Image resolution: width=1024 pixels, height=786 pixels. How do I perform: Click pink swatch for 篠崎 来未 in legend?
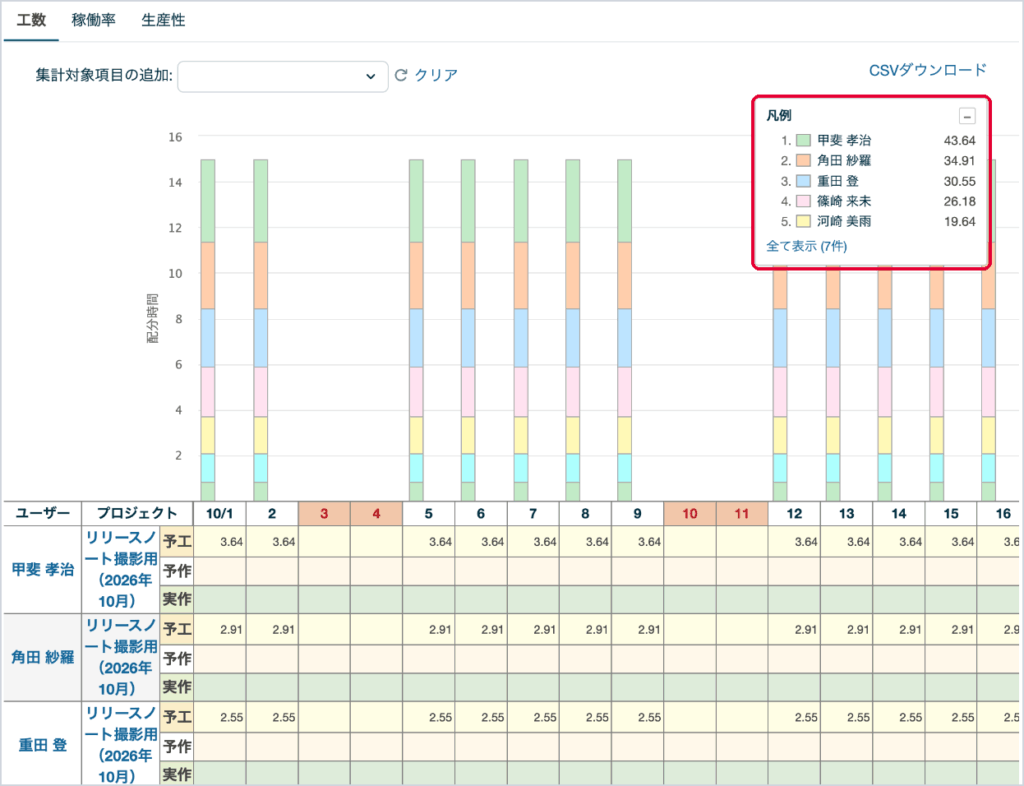[x=803, y=201]
